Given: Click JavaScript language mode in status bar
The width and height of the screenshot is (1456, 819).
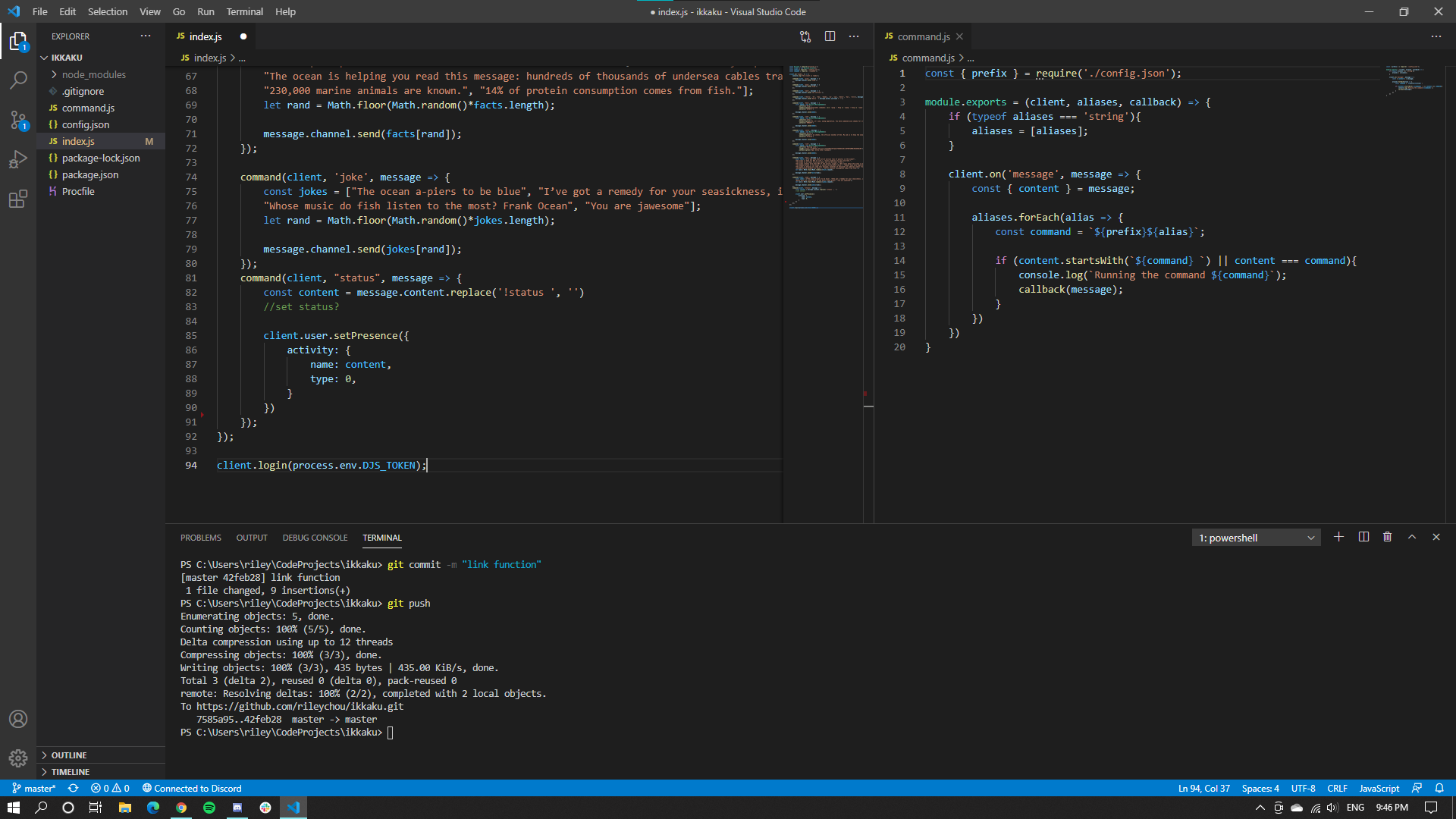Looking at the screenshot, I should (x=1379, y=788).
